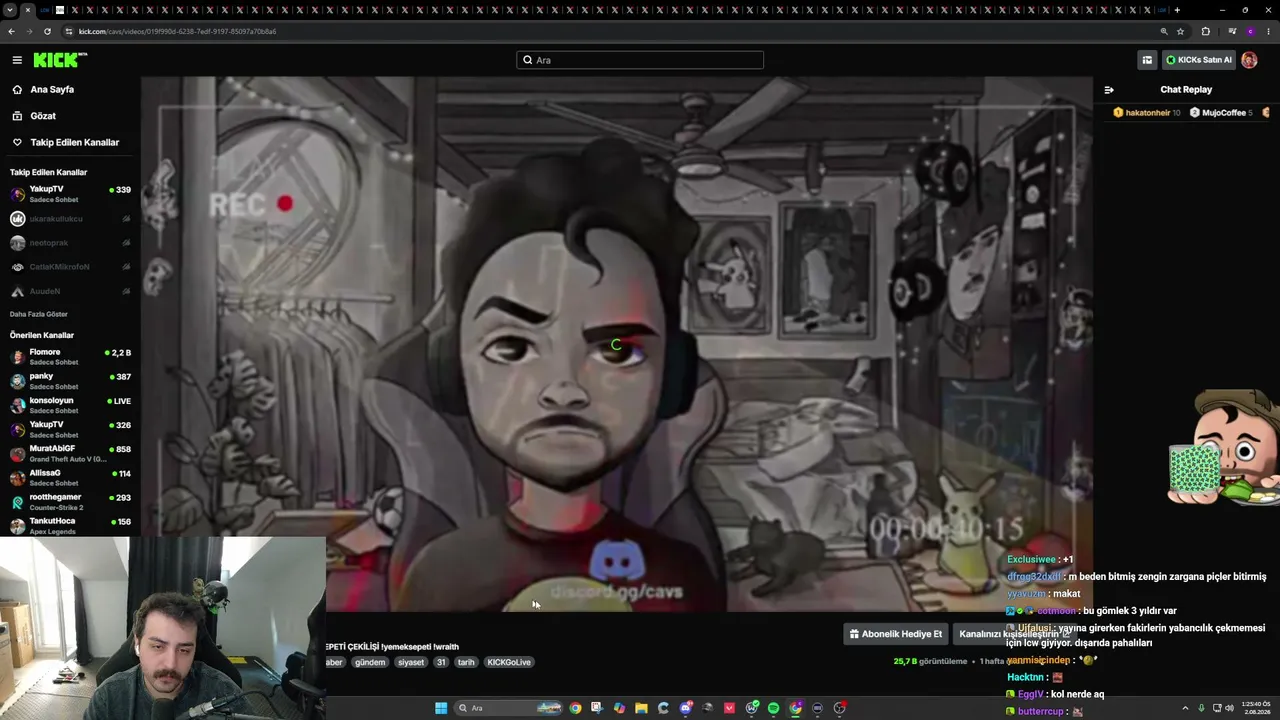Open CellaKMikrofoN followed channel
This screenshot has width=1280, height=720.
point(70,267)
